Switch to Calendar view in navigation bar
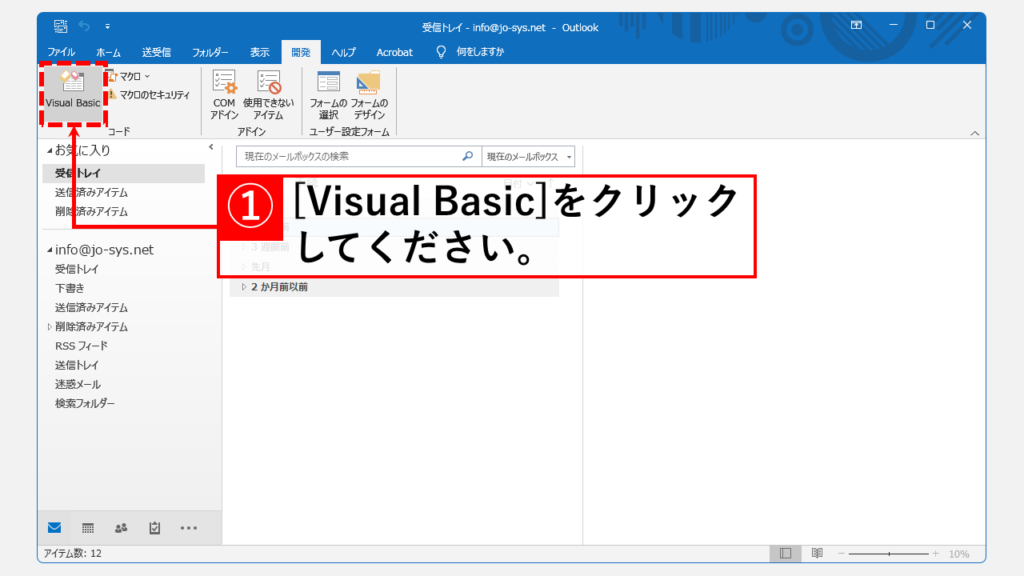This screenshot has height=576, width=1024. [x=88, y=528]
